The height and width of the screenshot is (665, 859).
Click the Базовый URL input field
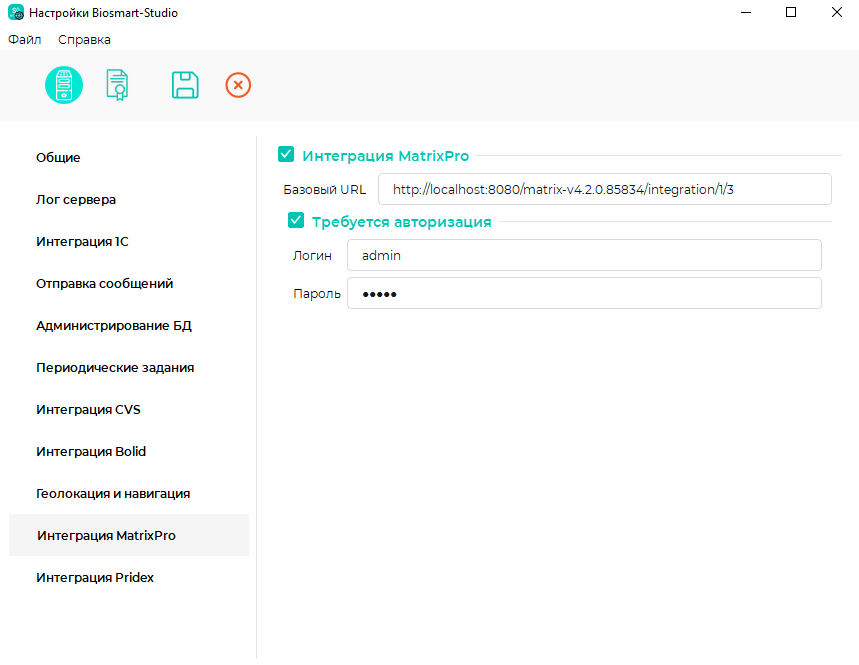pos(605,189)
